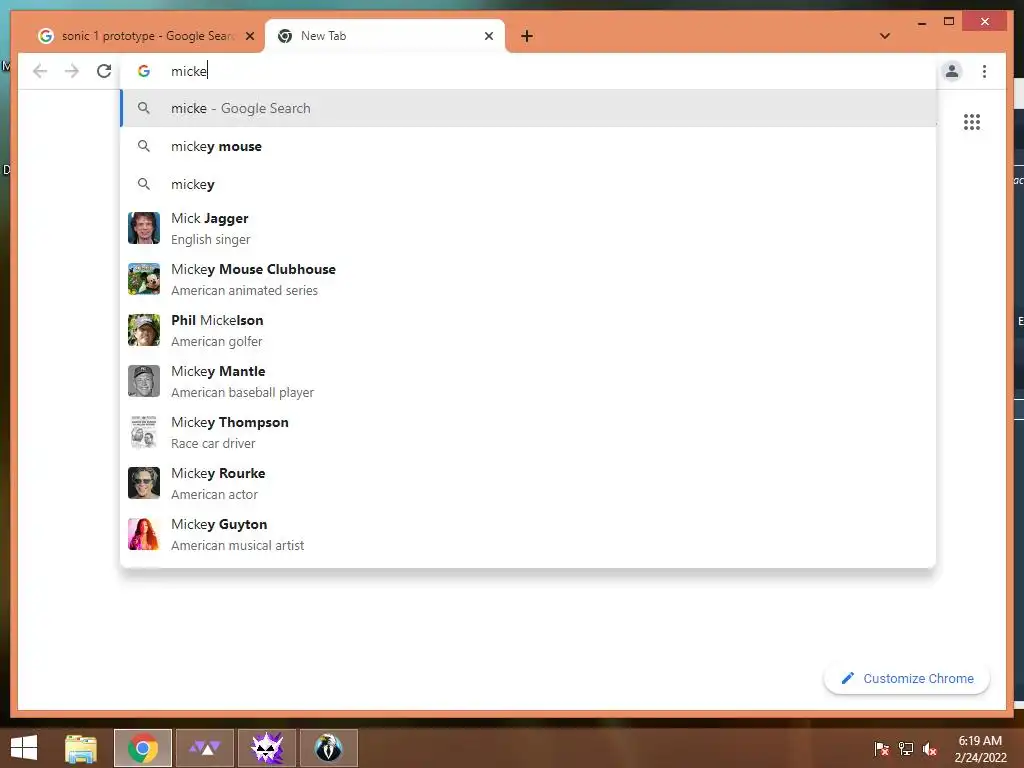Close the New Tab tab

pyautogui.click(x=488, y=36)
